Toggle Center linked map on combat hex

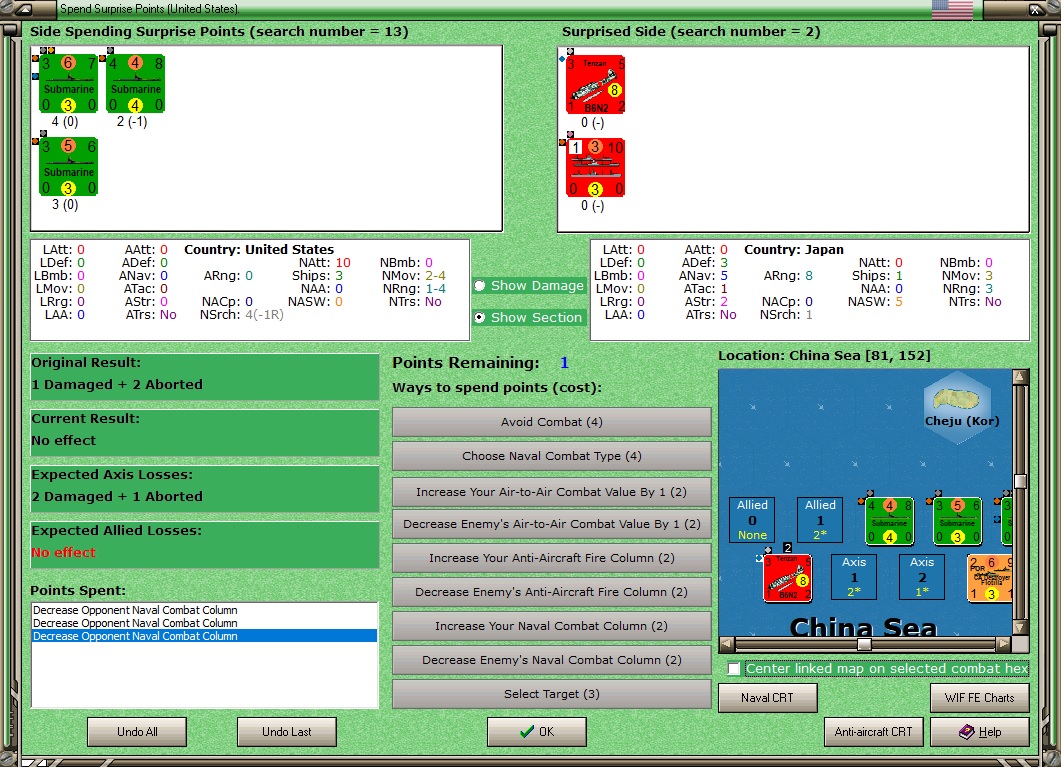point(733,669)
